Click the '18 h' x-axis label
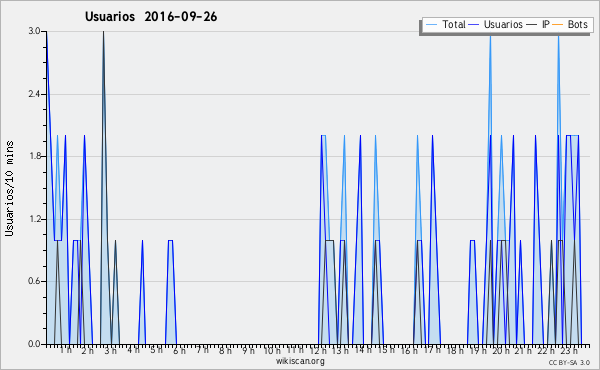Image resolution: width=600 pixels, height=370 pixels. point(455,350)
